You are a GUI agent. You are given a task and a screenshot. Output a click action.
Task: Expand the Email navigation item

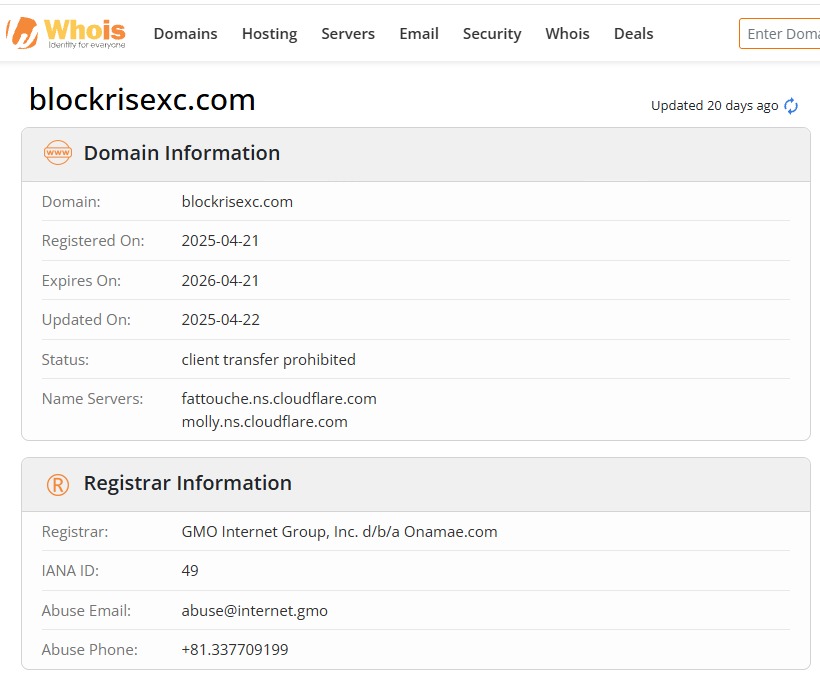pos(419,34)
